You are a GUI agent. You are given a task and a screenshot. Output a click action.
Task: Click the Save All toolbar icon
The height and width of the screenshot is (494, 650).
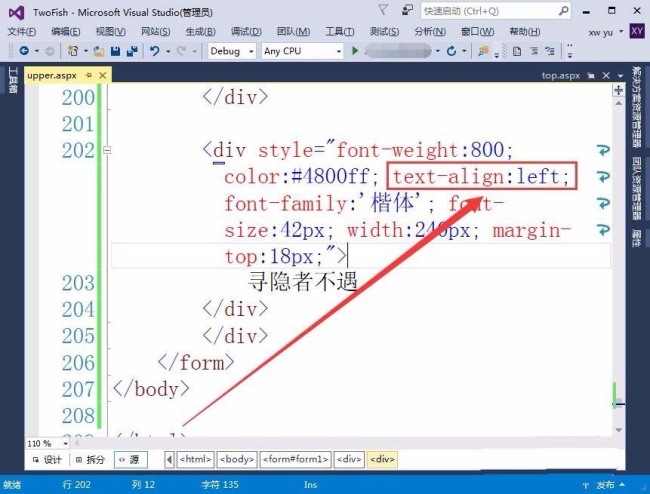[x=132, y=51]
